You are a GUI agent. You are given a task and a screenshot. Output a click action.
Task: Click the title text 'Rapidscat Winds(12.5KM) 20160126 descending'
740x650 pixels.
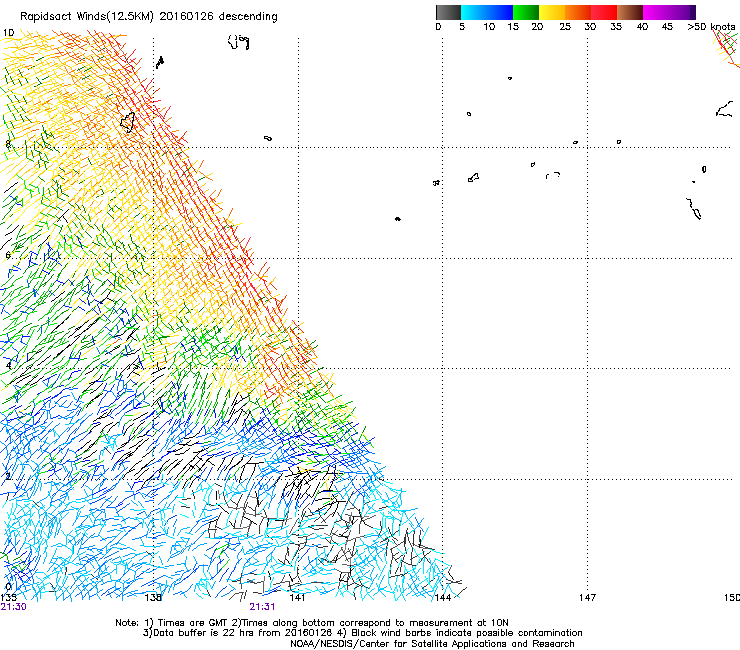click(x=149, y=17)
